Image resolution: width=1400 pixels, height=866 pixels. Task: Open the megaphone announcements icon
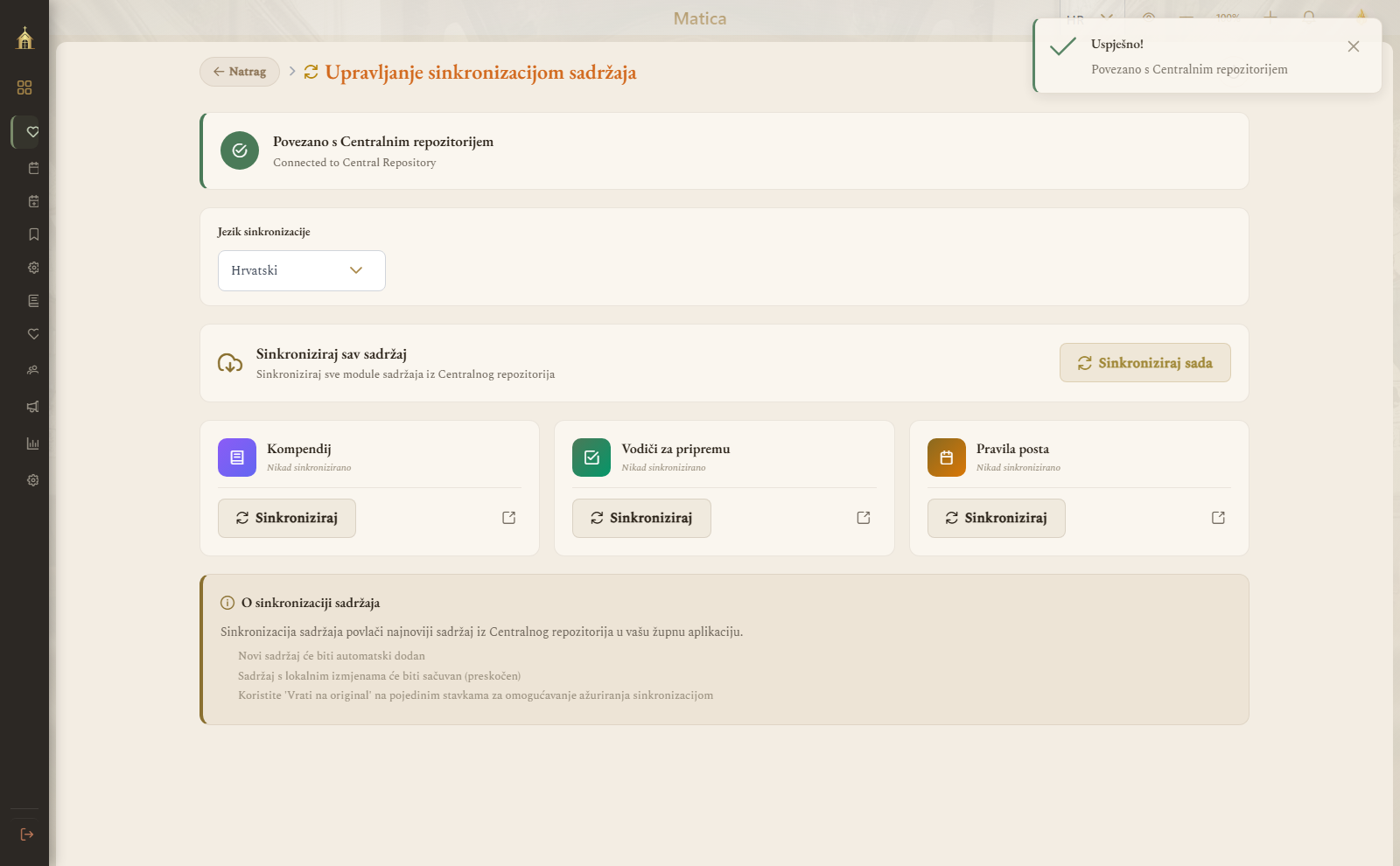[33, 407]
